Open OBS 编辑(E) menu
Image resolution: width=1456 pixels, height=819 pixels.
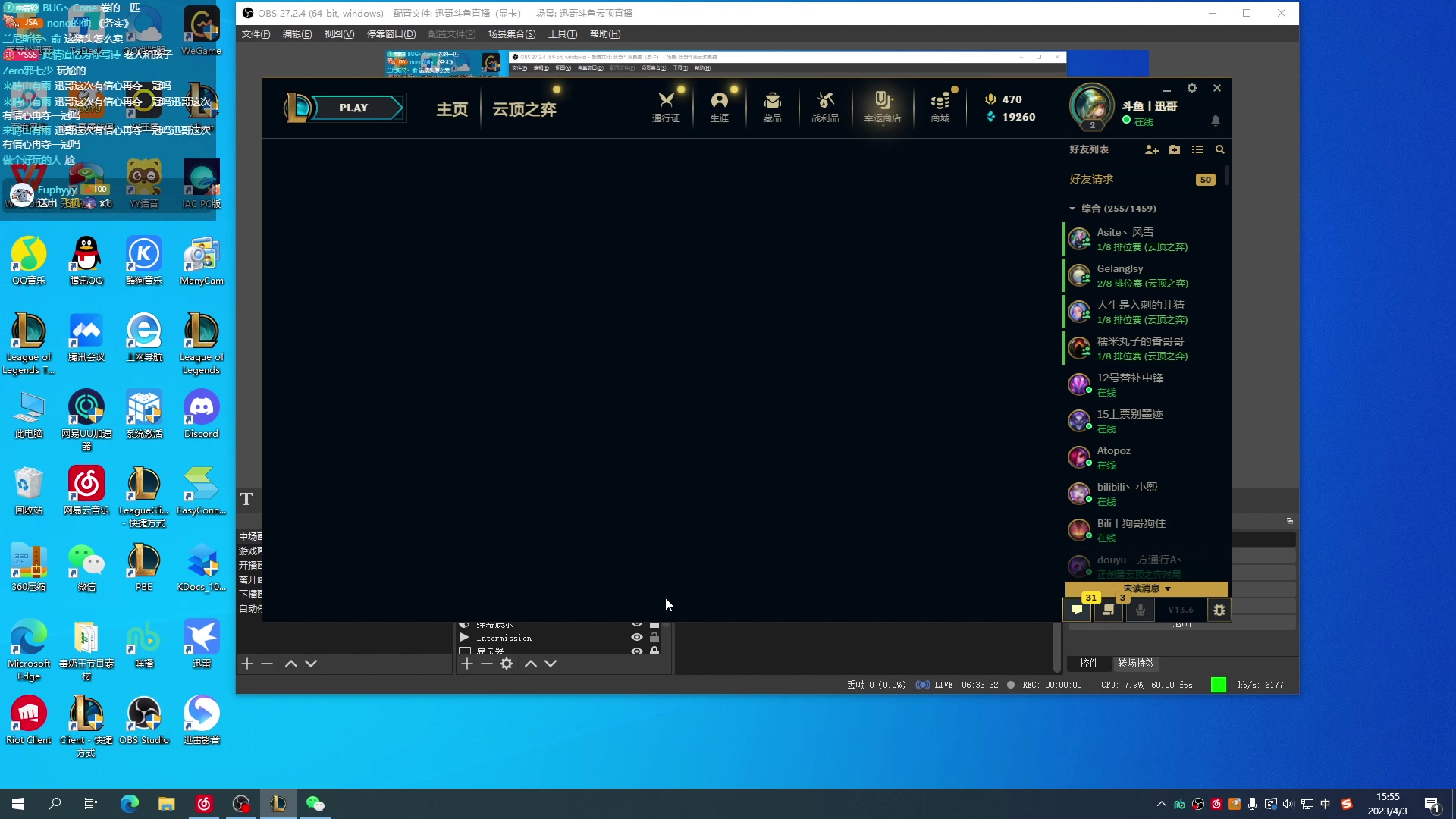point(297,34)
